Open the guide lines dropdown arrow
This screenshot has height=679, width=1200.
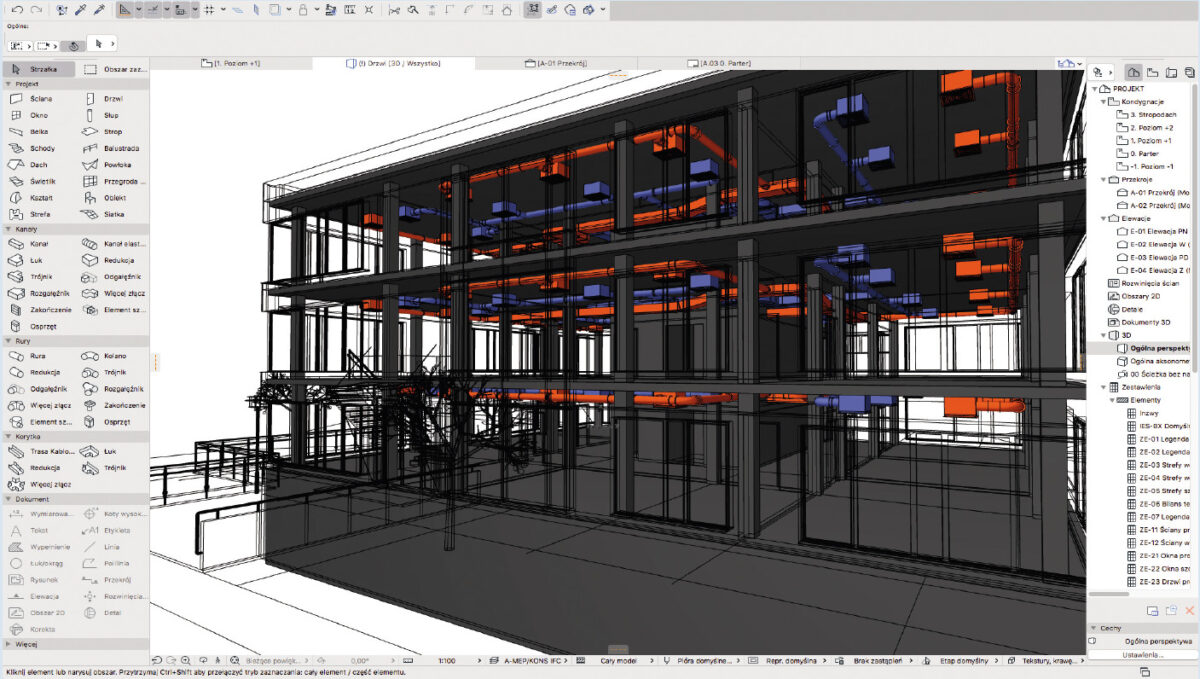(x=138, y=10)
